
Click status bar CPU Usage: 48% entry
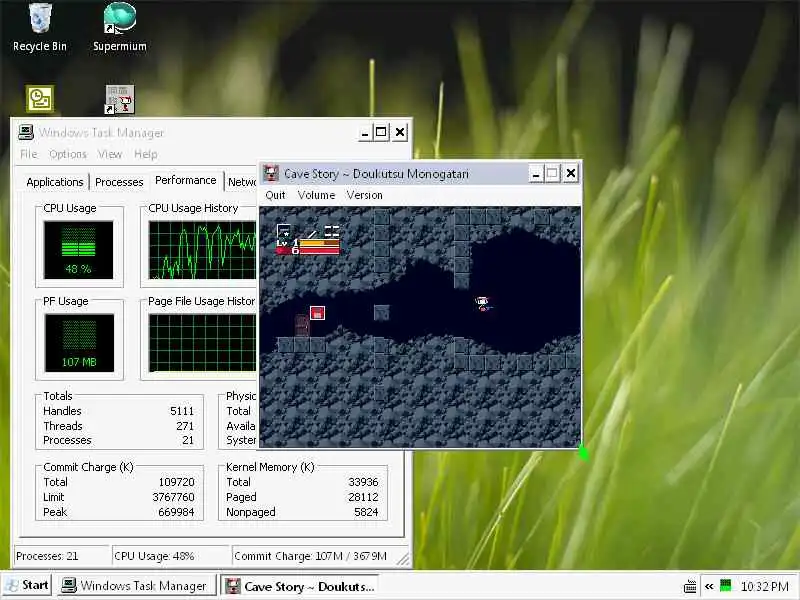pyautogui.click(x=171, y=556)
